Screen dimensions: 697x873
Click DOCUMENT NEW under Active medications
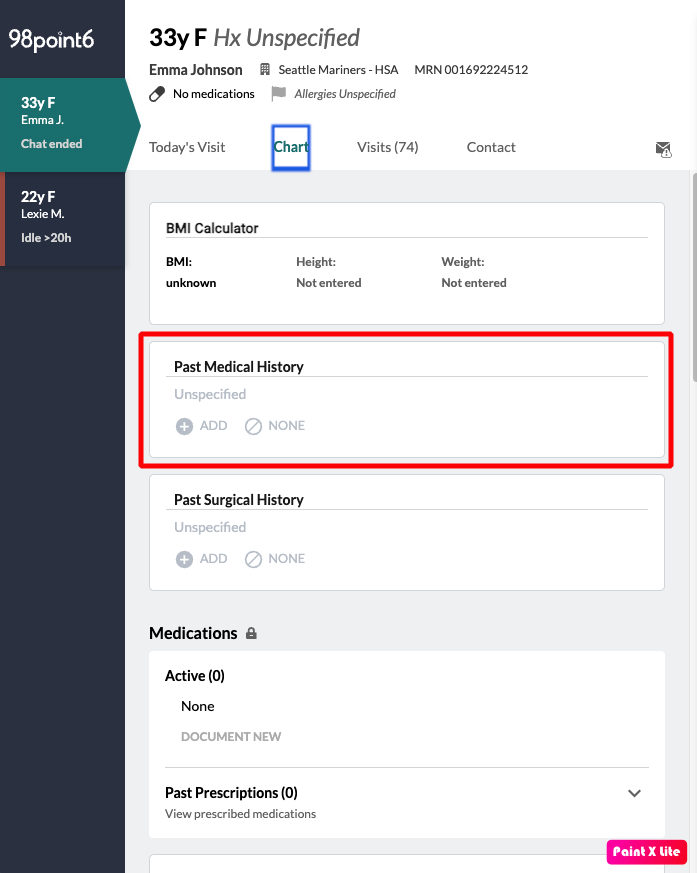point(231,737)
